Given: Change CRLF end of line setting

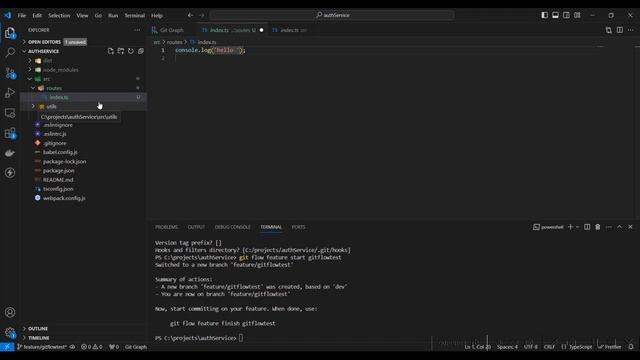Looking at the screenshot, I should [549, 347].
